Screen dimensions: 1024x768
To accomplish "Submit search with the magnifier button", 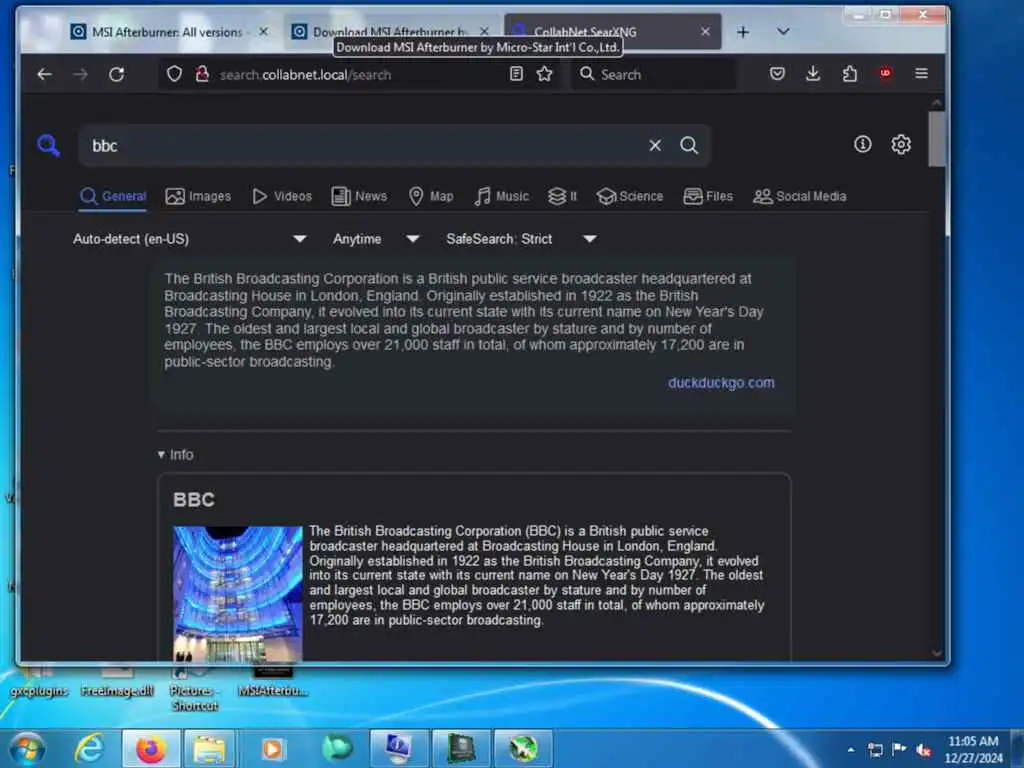I will 689,145.
